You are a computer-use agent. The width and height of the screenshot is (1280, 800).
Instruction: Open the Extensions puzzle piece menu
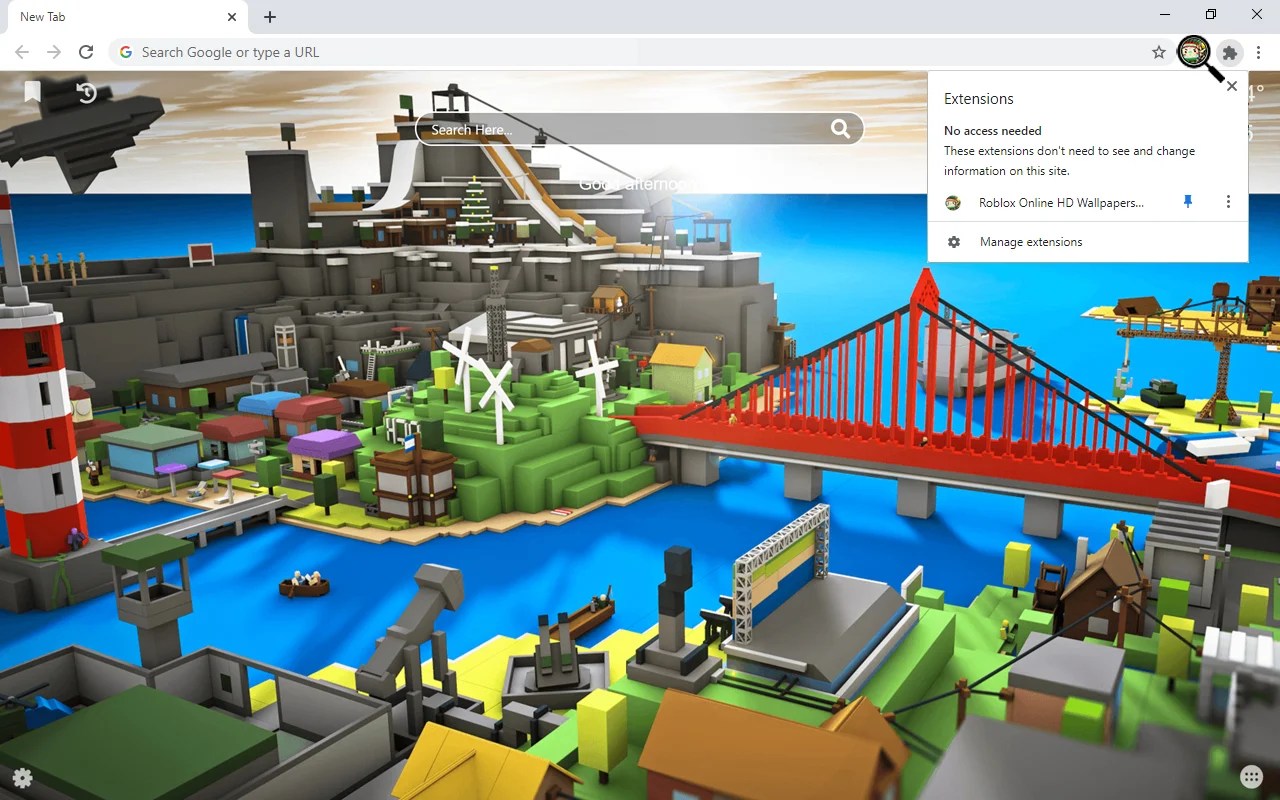pyautogui.click(x=1230, y=52)
